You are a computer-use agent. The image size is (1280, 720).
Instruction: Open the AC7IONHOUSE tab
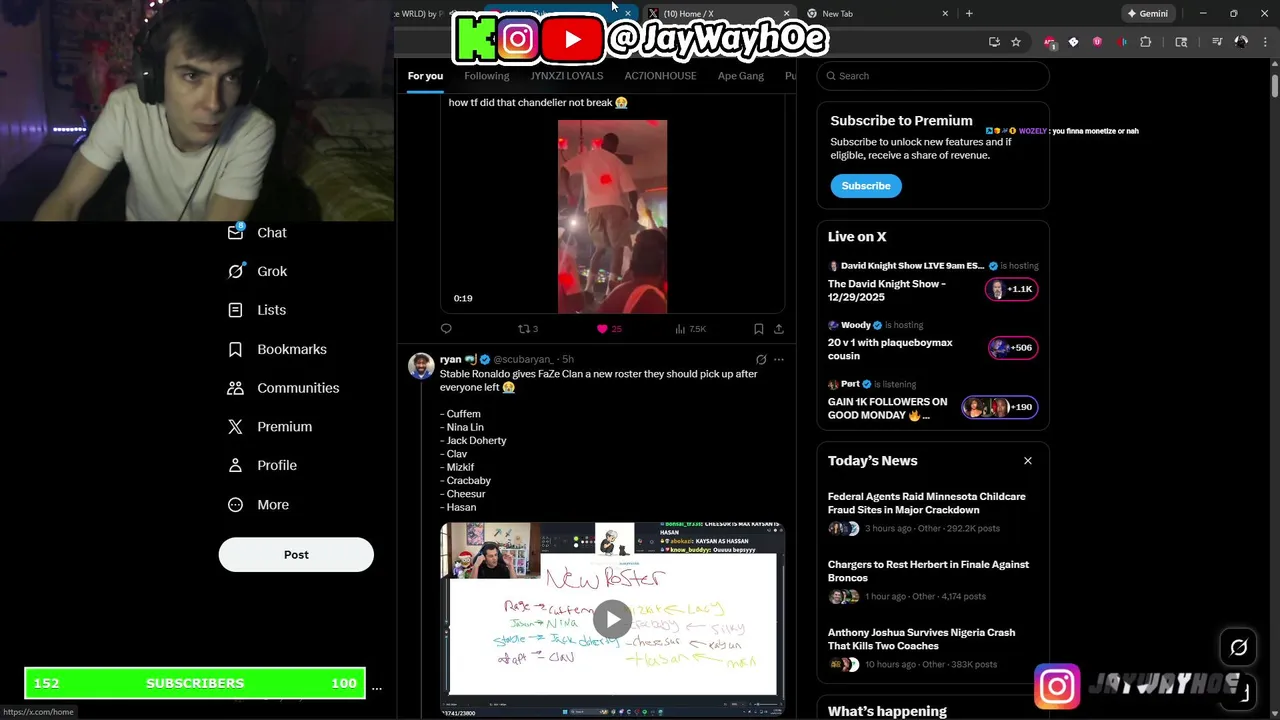[x=660, y=76]
